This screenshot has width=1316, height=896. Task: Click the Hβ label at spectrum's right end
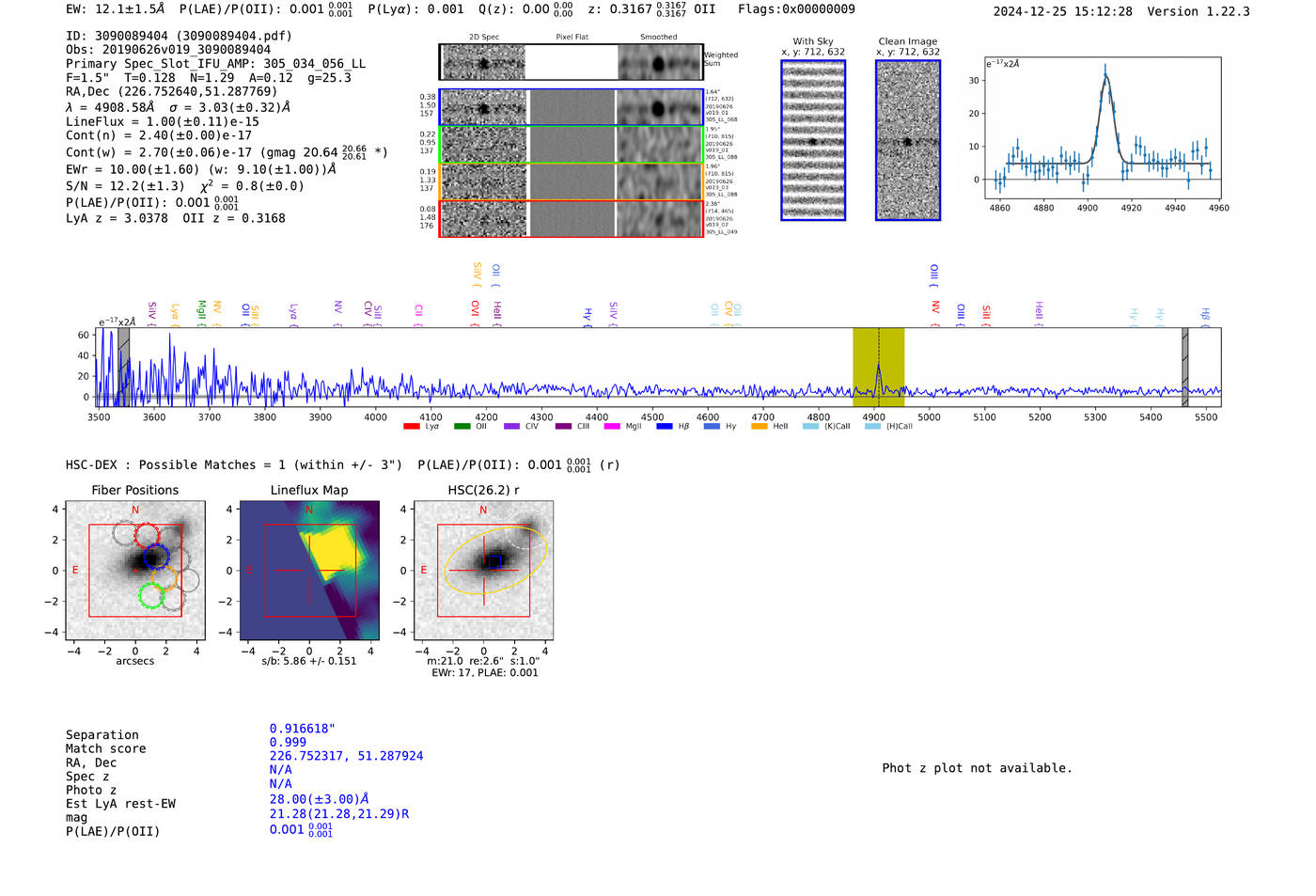[x=1205, y=315]
